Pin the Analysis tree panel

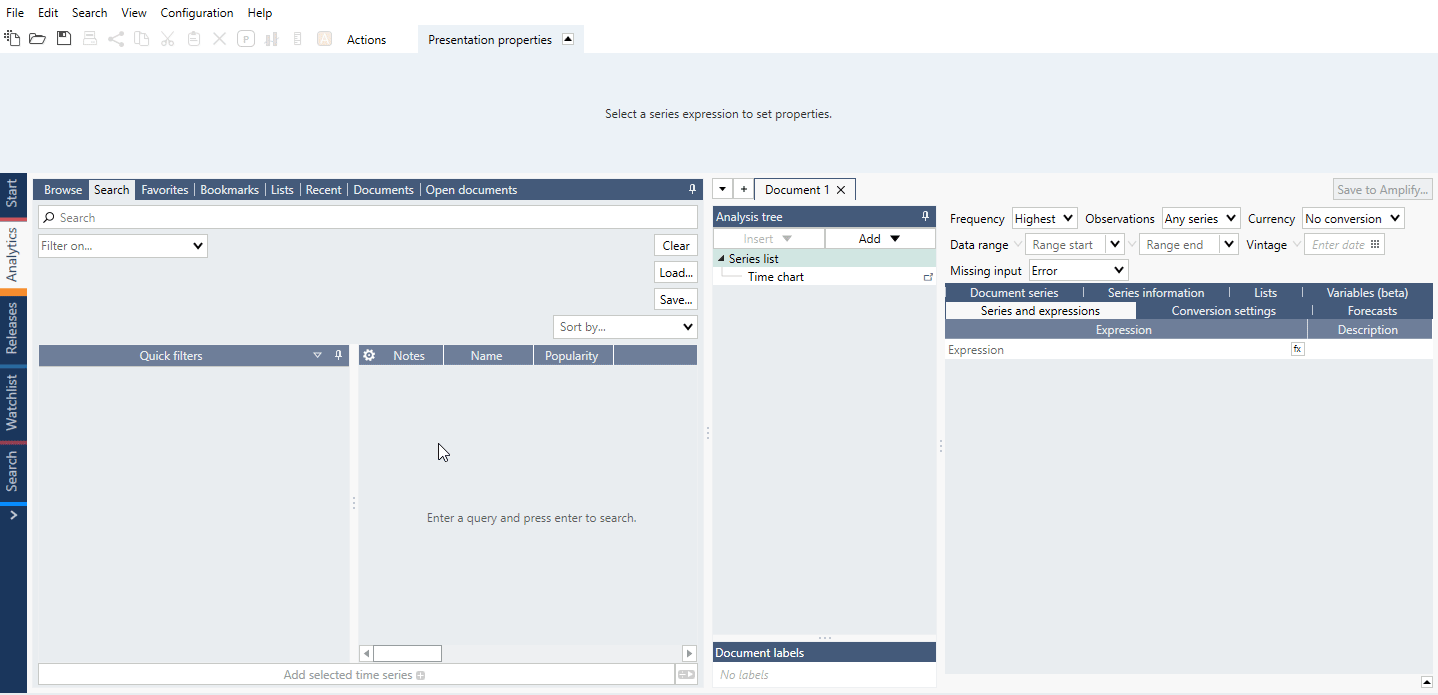pos(925,217)
